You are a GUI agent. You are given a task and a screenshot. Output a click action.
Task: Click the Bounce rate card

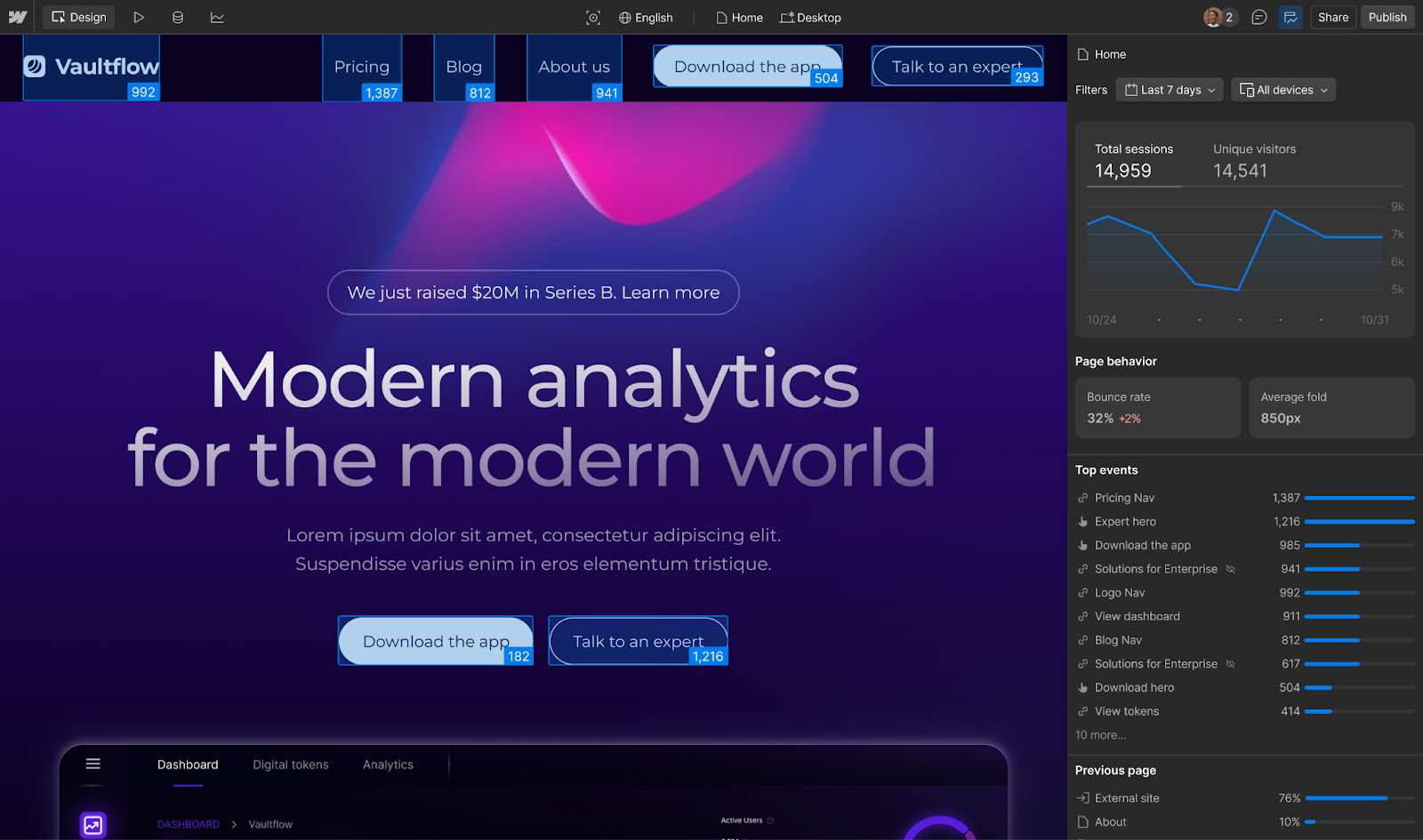tap(1158, 408)
